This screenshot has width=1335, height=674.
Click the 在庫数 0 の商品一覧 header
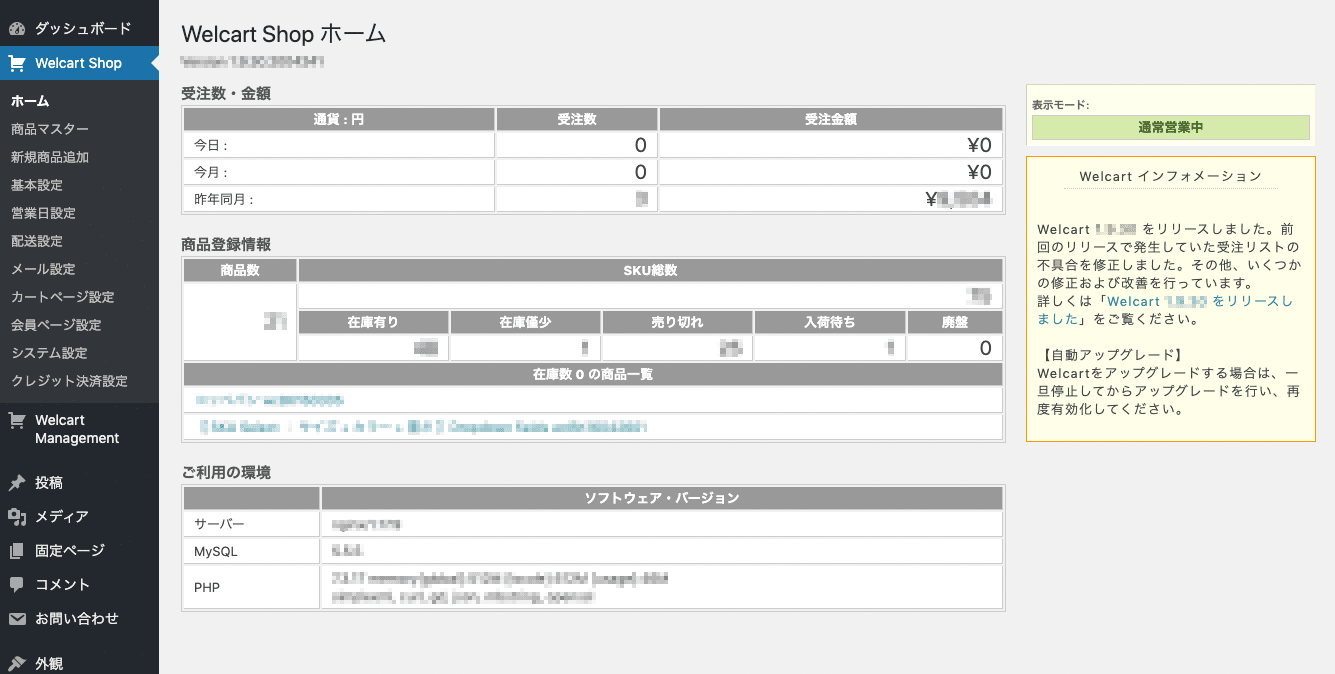coord(593,374)
